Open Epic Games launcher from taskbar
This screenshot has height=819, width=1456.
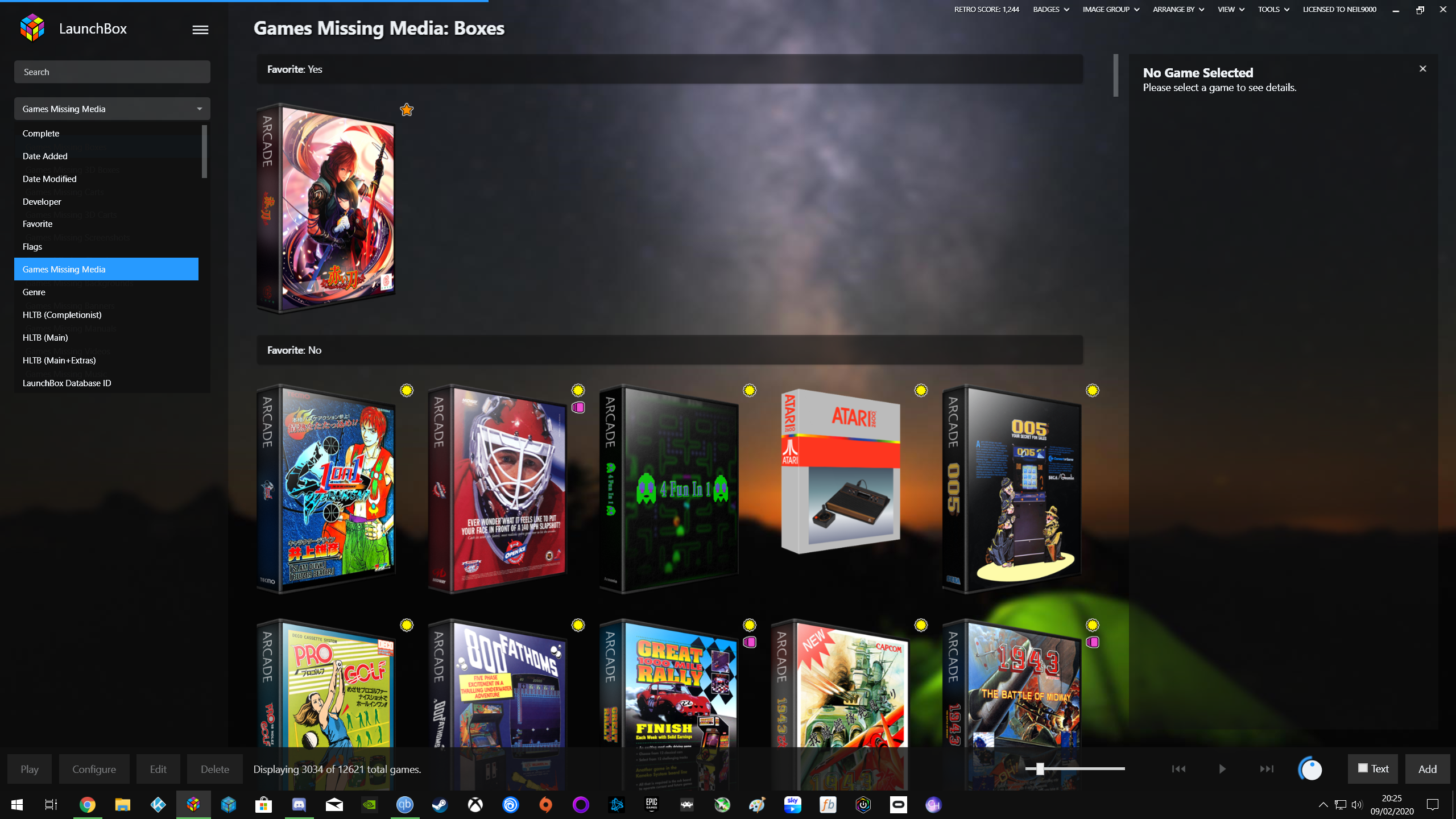click(x=651, y=805)
